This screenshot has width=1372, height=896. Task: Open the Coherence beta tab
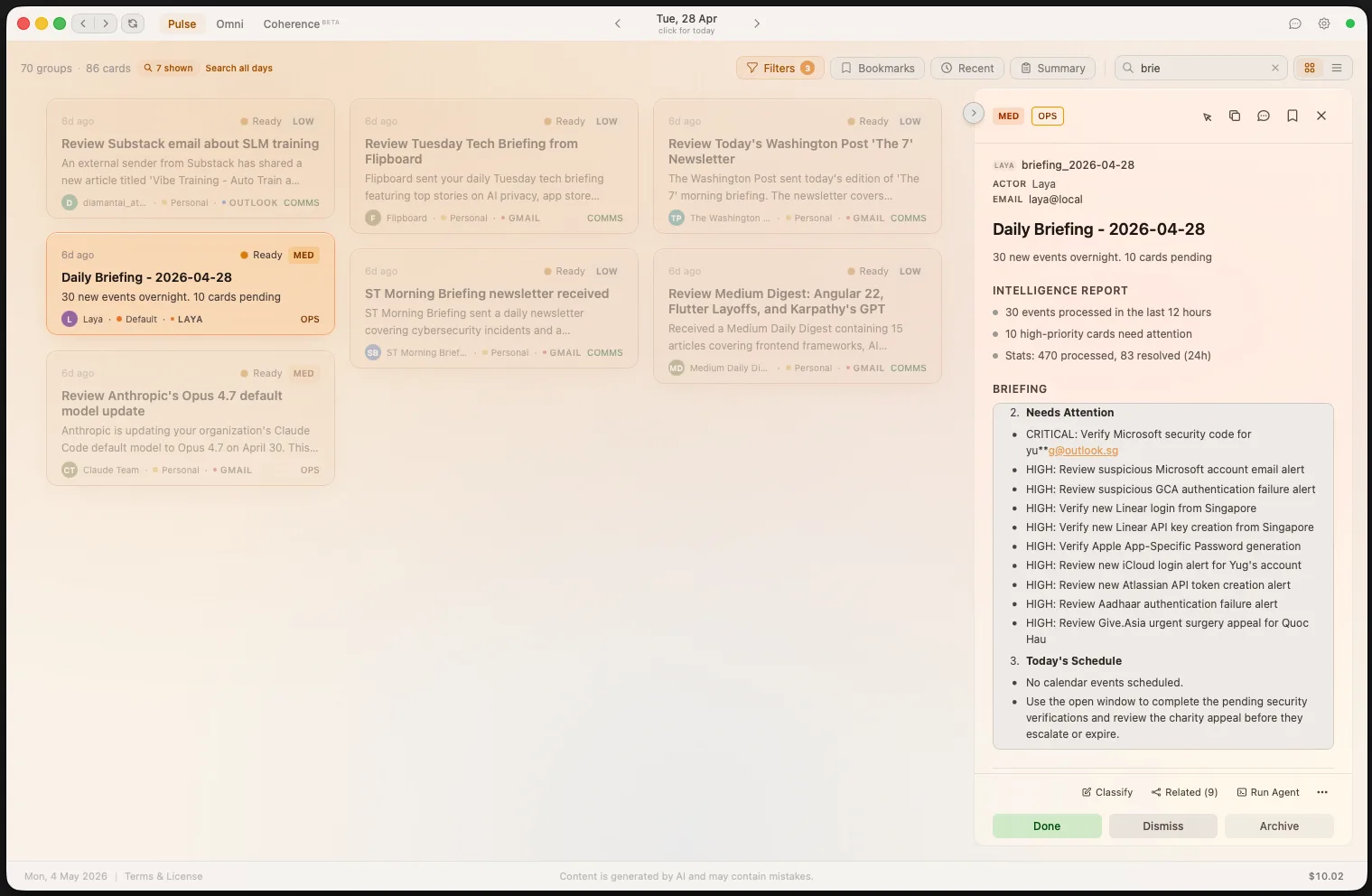click(301, 23)
